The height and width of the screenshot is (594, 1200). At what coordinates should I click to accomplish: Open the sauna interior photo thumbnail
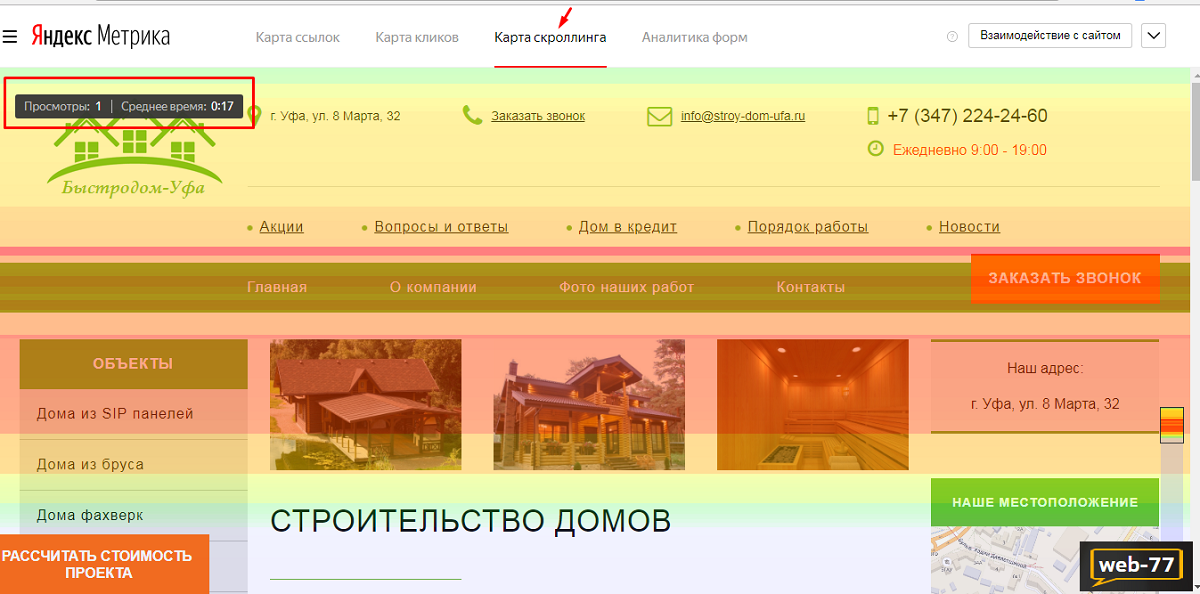pos(813,405)
